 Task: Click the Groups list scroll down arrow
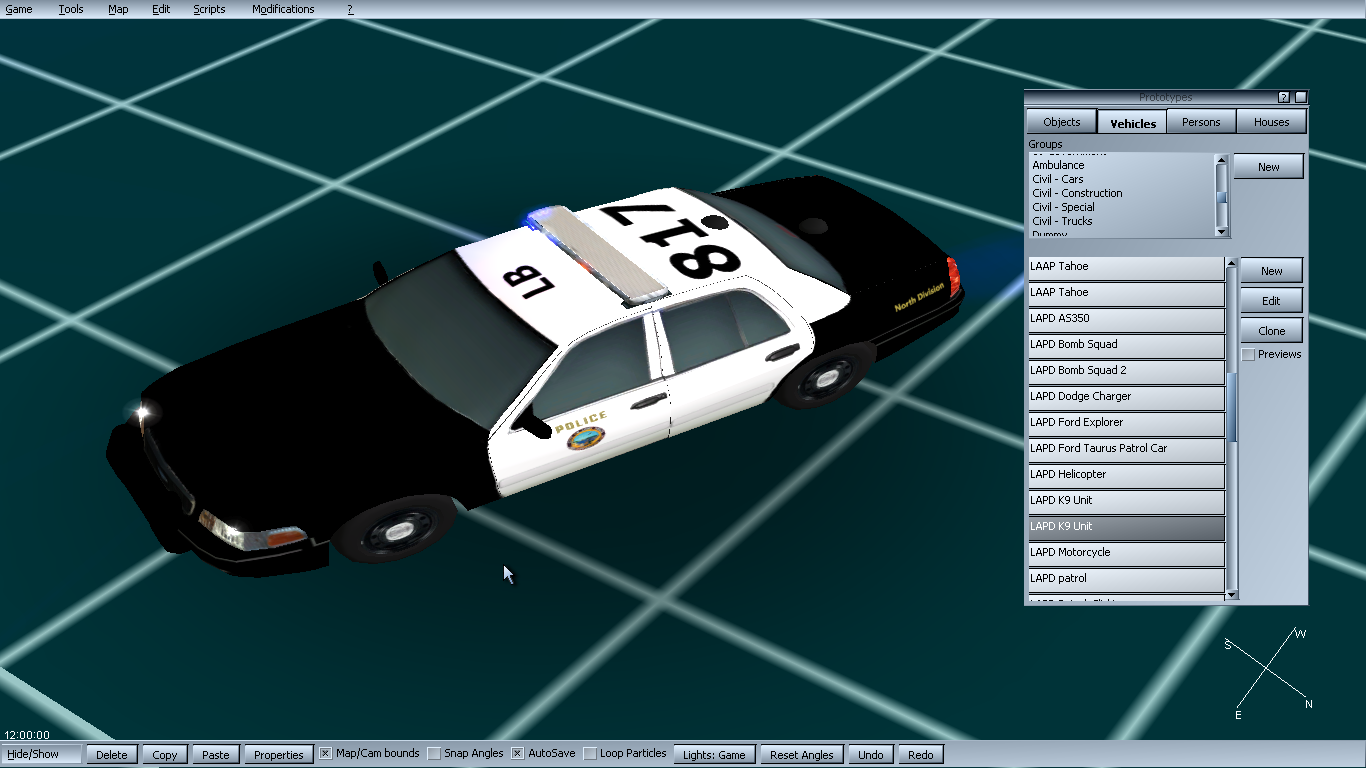click(x=1221, y=231)
